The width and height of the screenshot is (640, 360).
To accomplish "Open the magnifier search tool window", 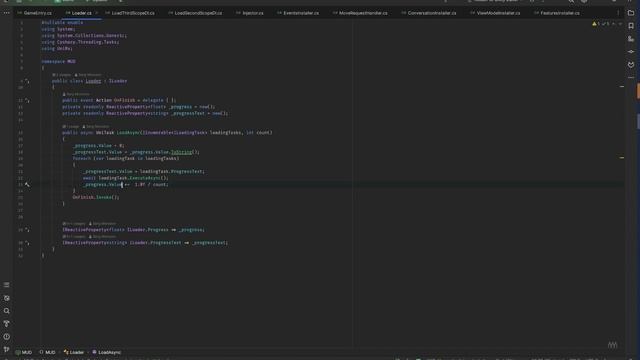I will point(7,311).
